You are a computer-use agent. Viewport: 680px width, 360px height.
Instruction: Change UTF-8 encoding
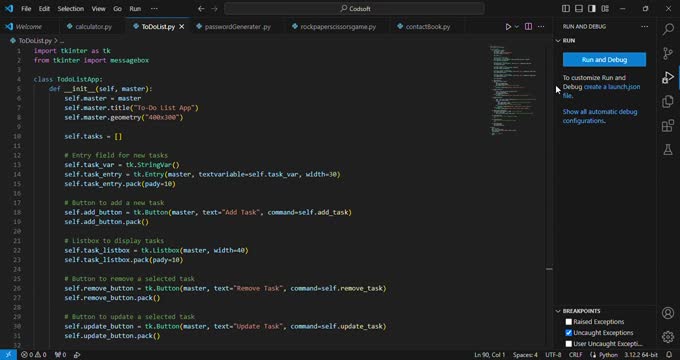[x=553, y=355]
